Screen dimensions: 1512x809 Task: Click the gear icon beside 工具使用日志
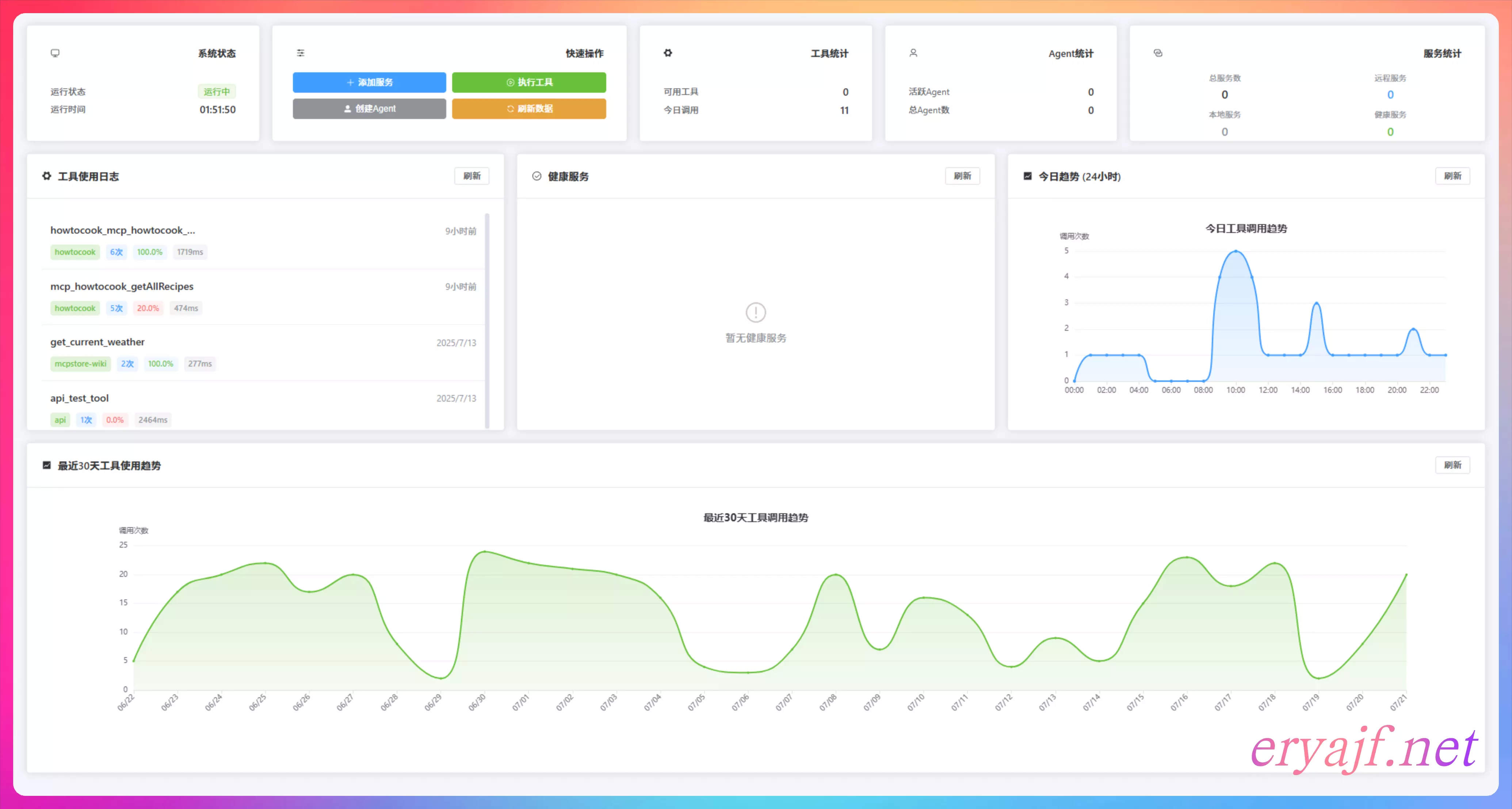click(46, 176)
